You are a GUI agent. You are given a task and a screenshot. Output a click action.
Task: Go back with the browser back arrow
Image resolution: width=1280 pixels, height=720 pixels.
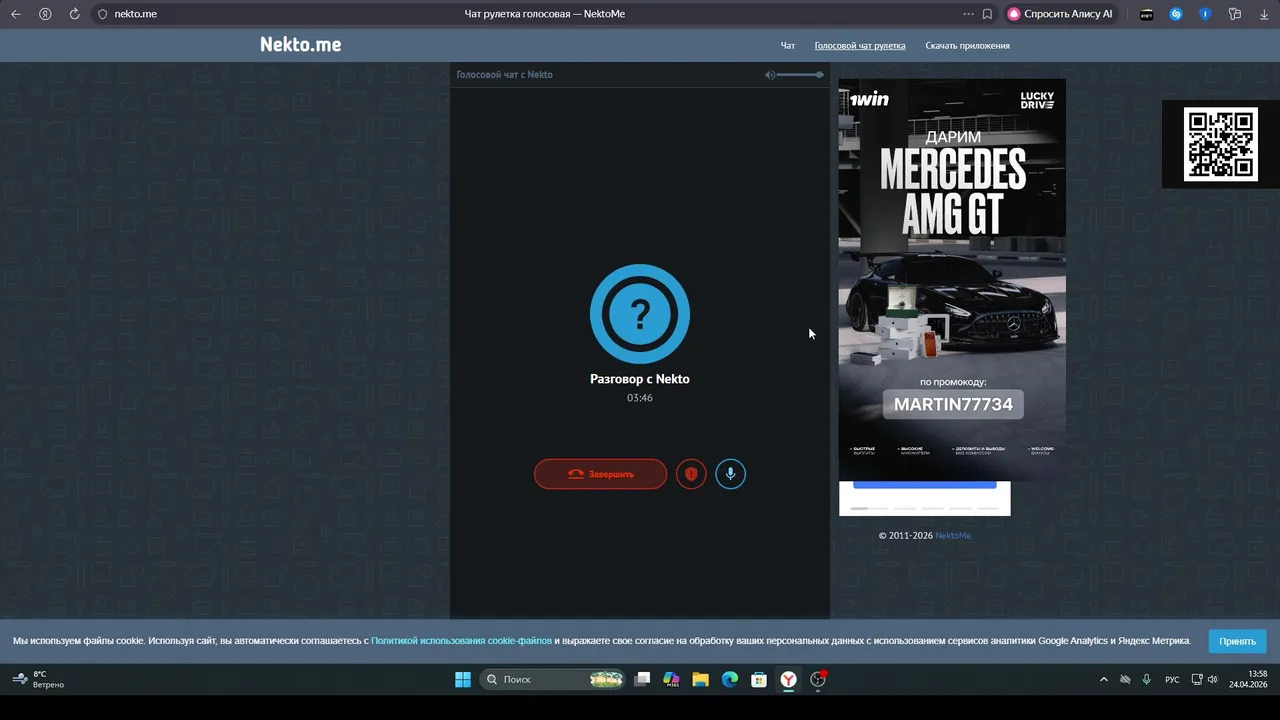point(16,14)
